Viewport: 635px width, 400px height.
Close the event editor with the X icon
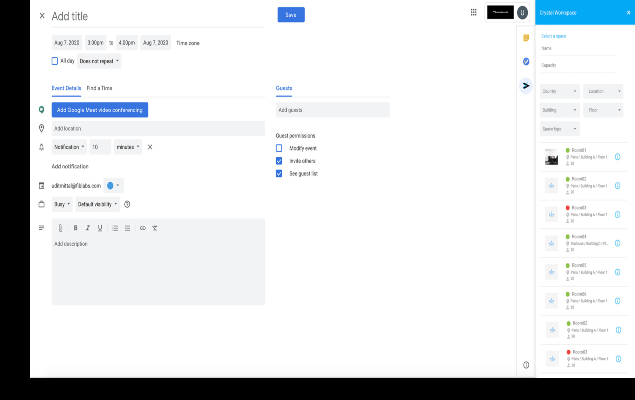[42, 16]
